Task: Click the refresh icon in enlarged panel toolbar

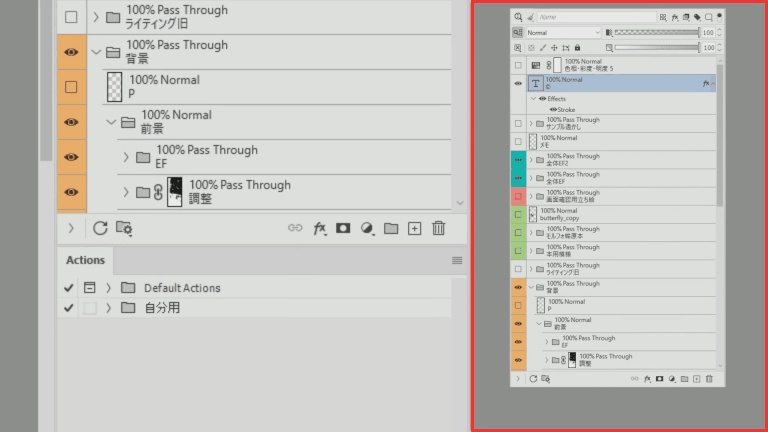Action: (x=100, y=228)
